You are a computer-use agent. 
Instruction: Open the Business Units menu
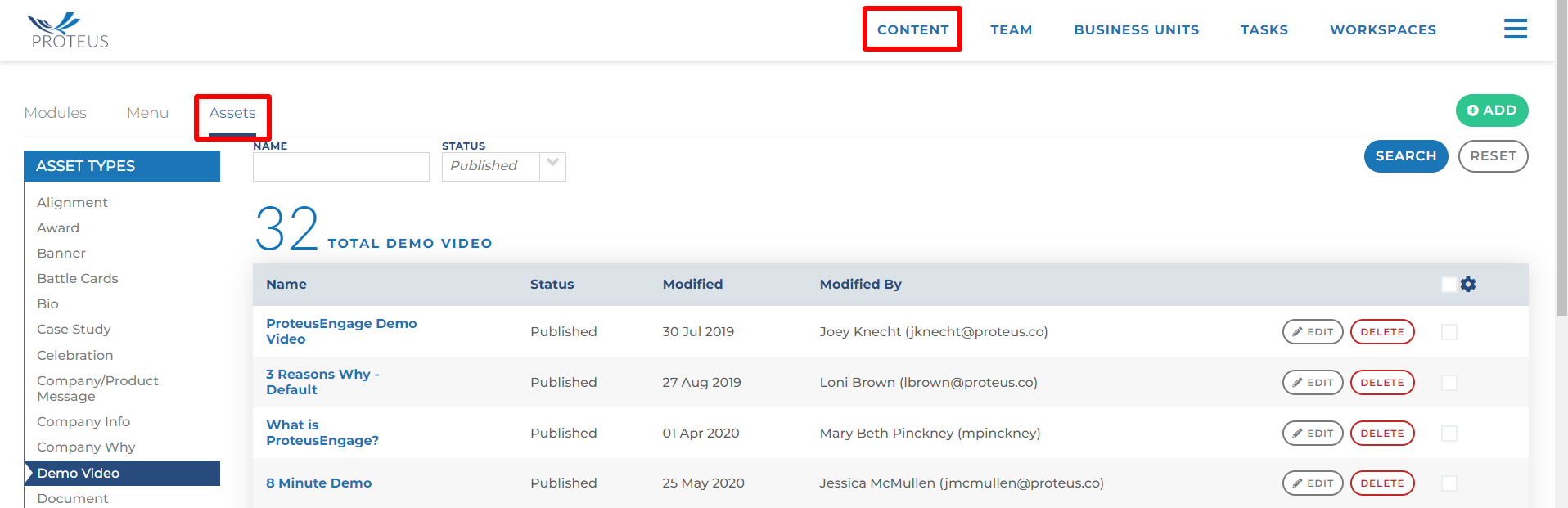(1136, 29)
